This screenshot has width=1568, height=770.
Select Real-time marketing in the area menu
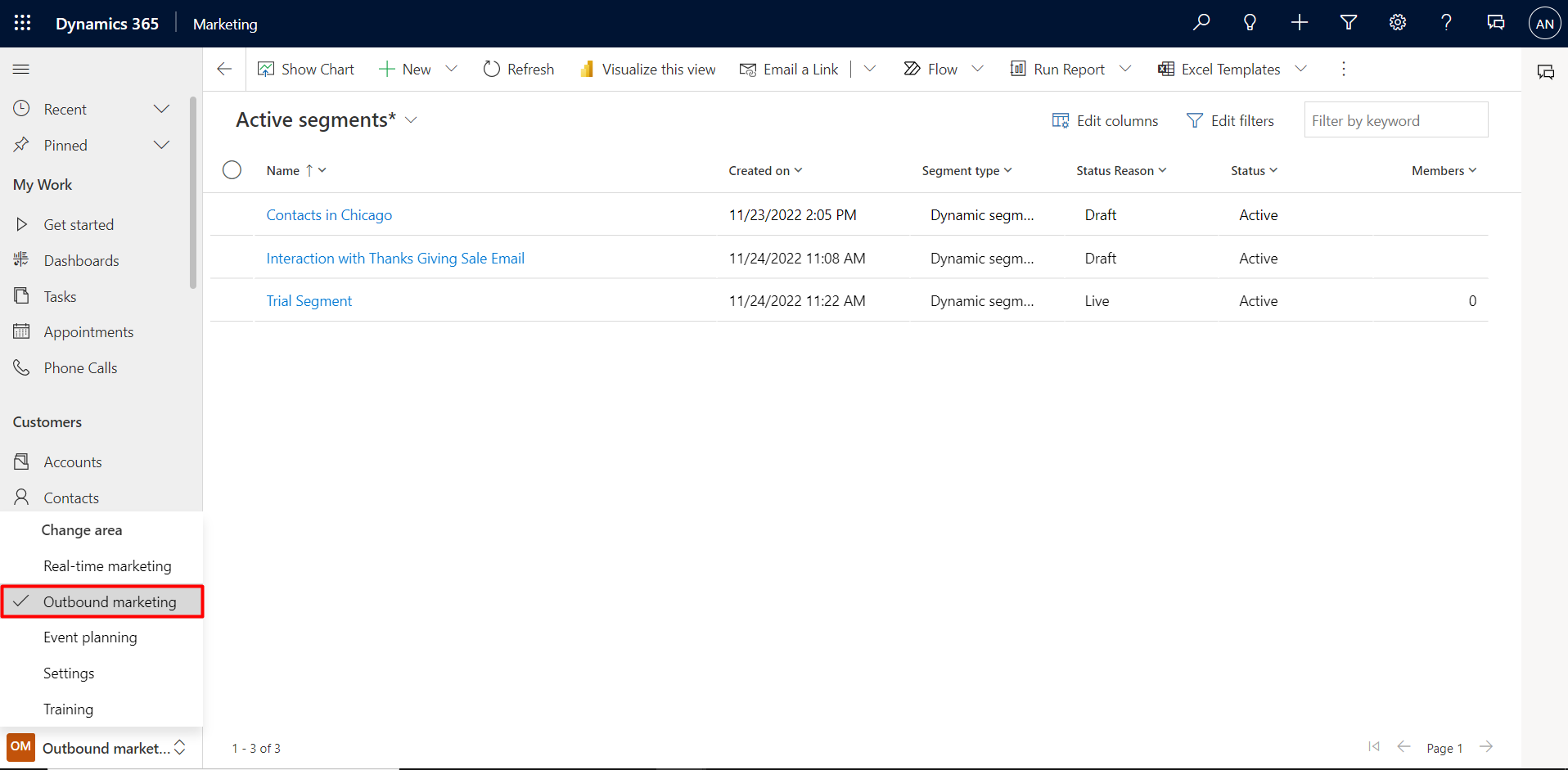[107, 565]
